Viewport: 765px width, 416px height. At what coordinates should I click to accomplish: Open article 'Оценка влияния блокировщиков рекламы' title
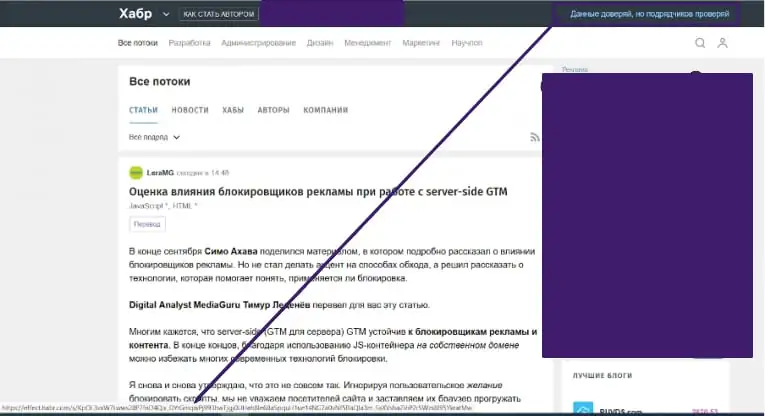pos(318,192)
